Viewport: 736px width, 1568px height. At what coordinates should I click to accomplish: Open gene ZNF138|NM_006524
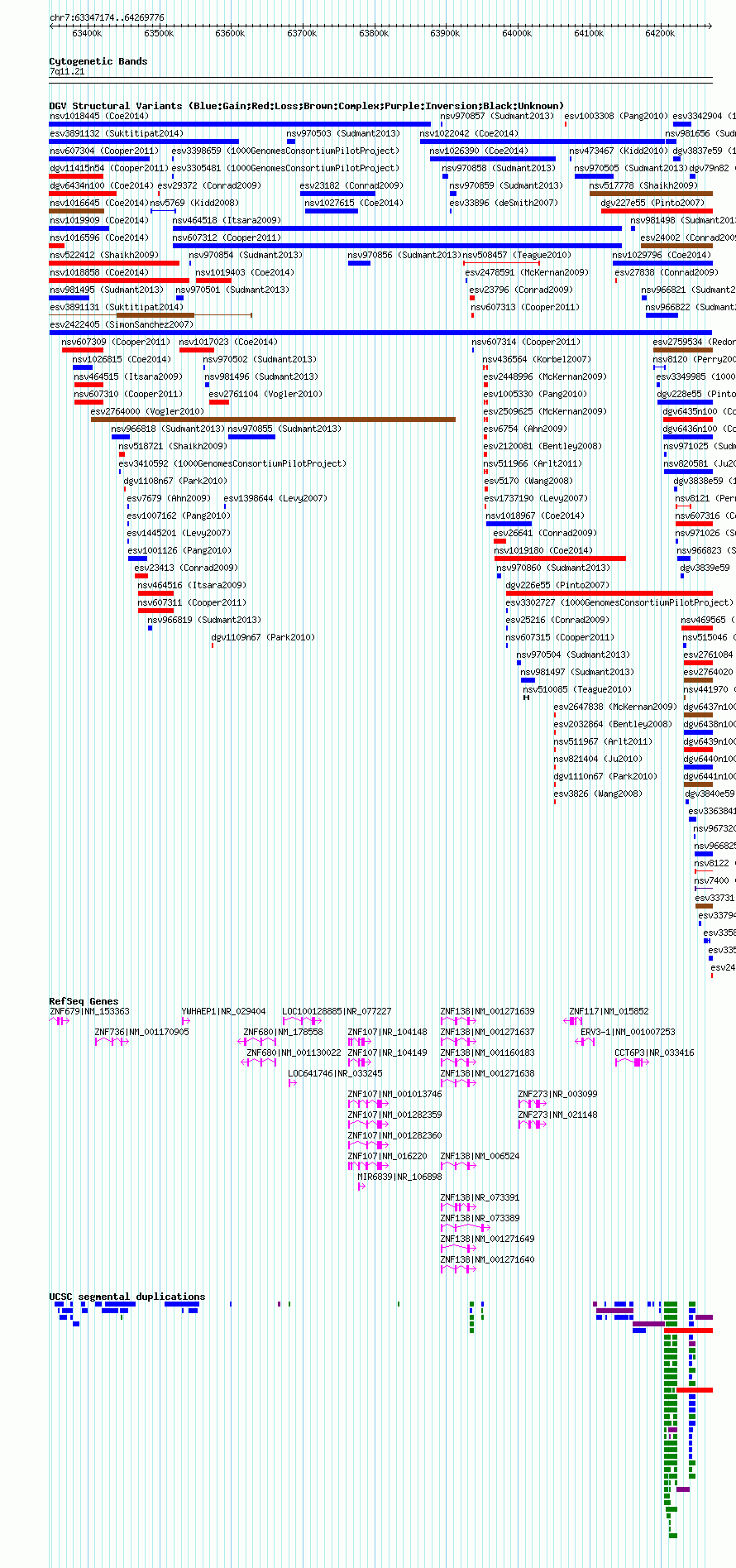tap(480, 1156)
